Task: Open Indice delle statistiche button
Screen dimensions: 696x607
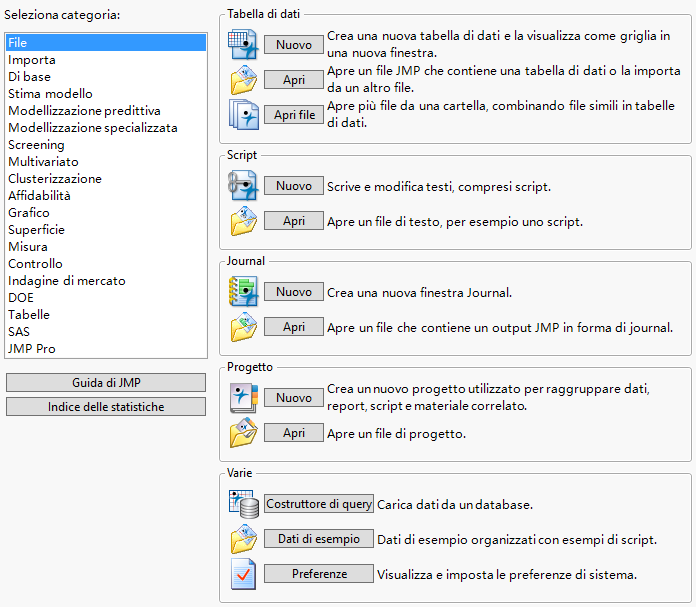Action: pos(106,406)
